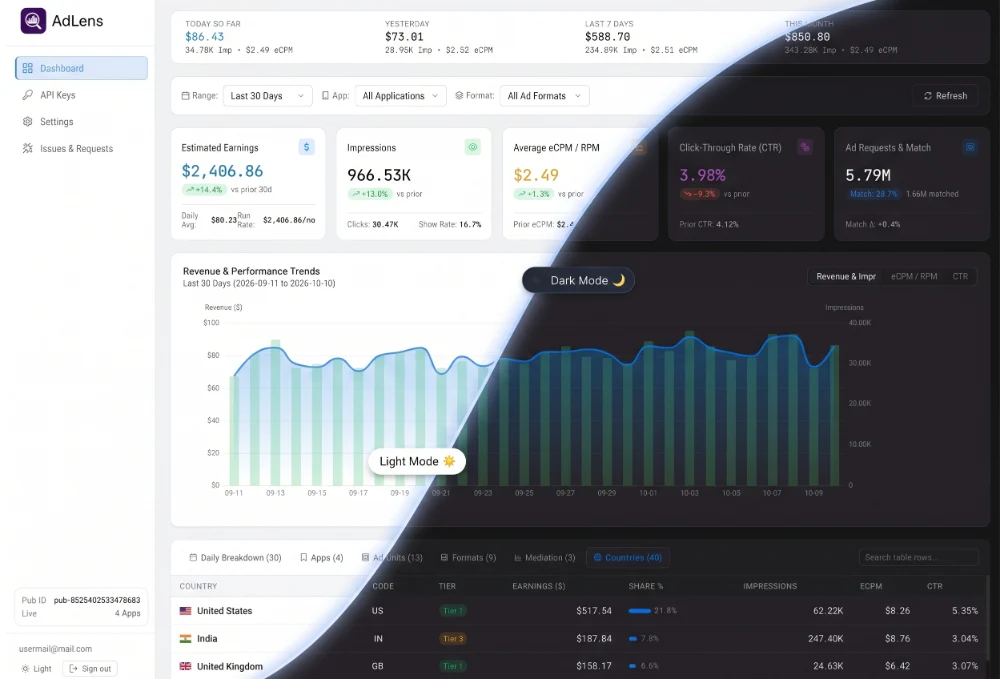Click the Settings gear icon

(27, 122)
